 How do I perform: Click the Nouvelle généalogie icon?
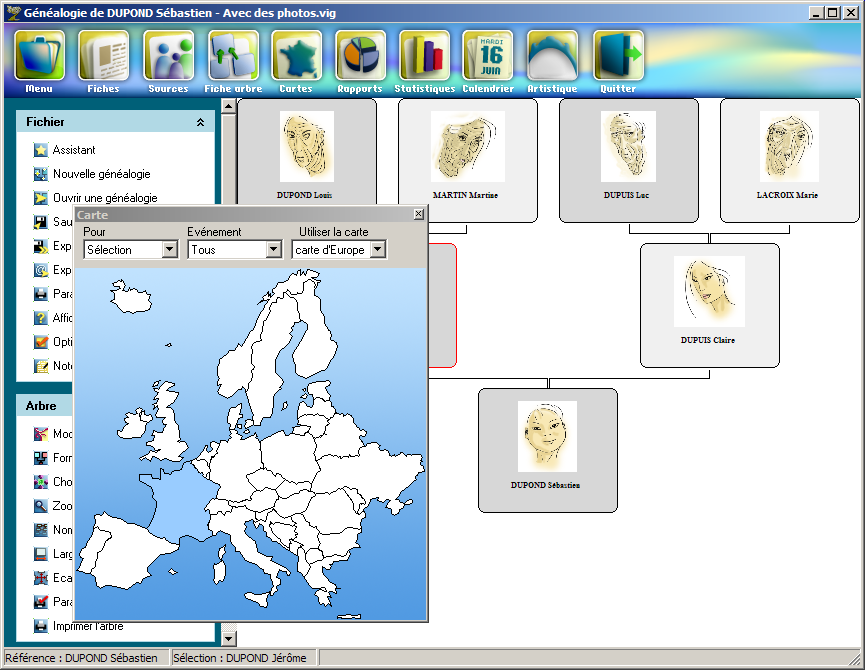(x=41, y=174)
